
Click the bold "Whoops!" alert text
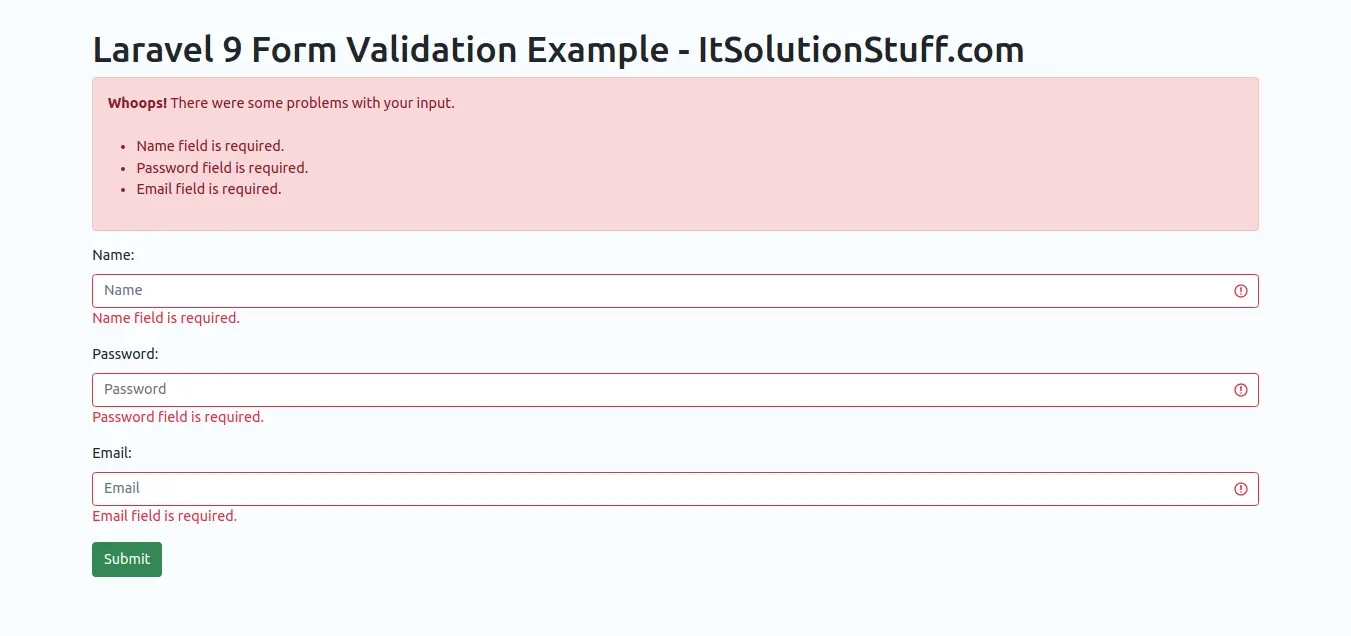pyautogui.click(x=137, y=103)
